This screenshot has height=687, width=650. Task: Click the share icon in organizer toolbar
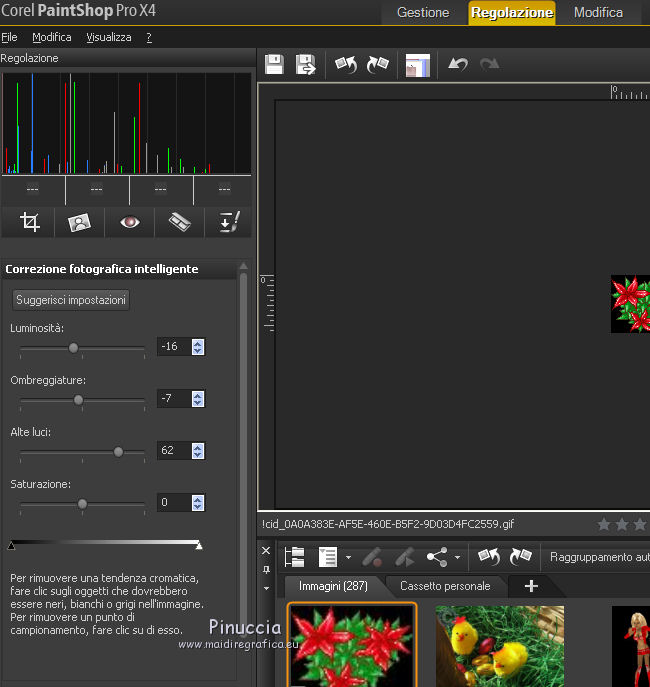coord(436,557)
